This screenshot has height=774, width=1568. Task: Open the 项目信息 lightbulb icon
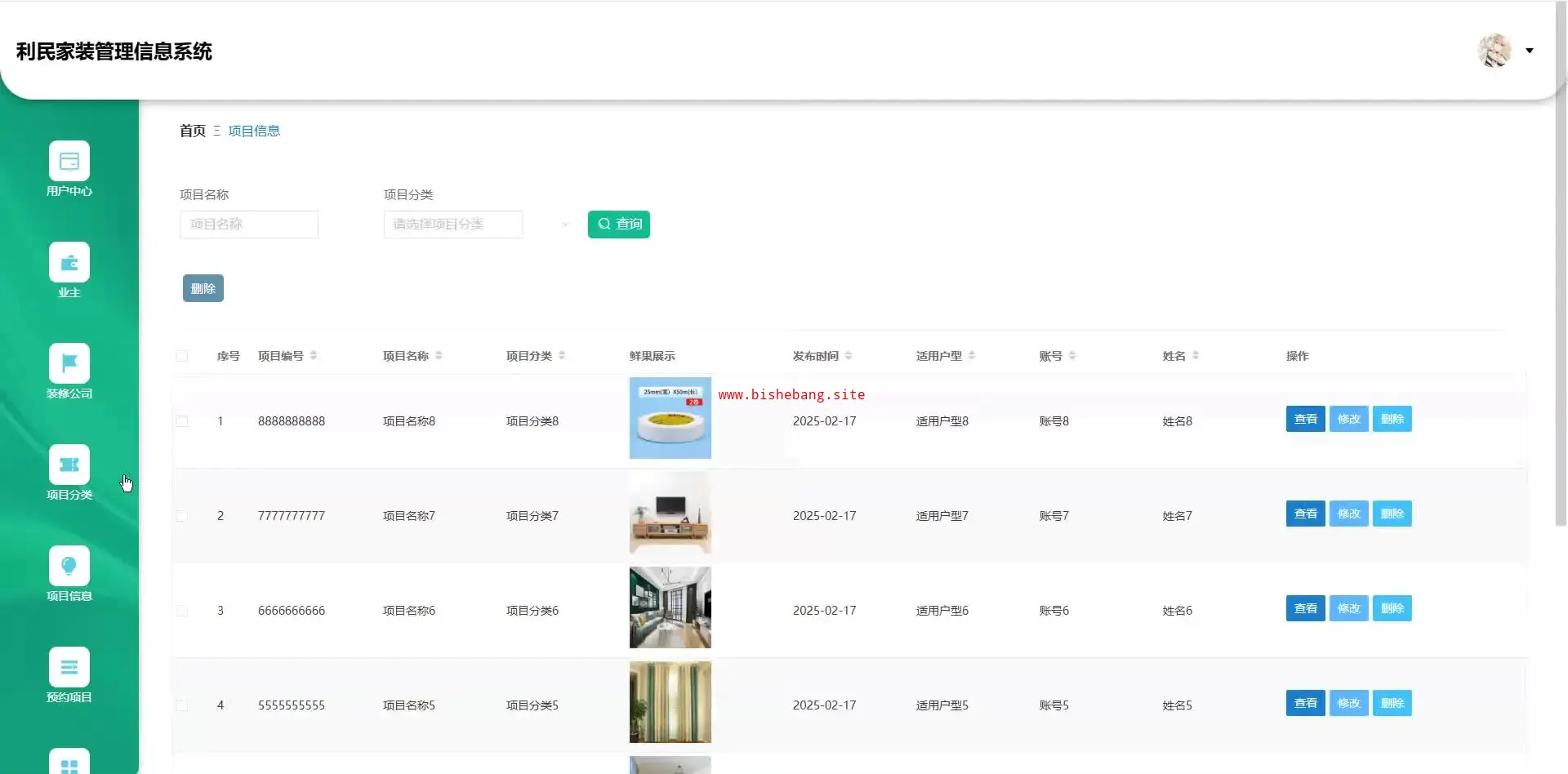click(x=69, y=567)
